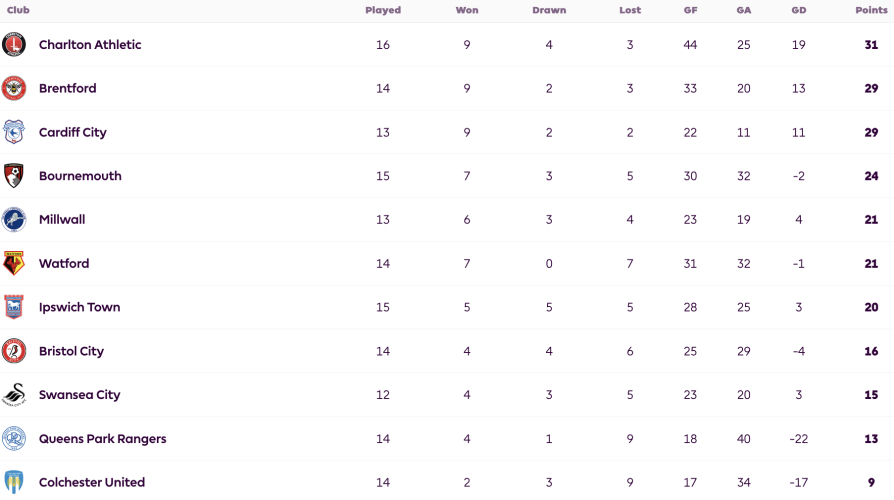Select the Millwall badge icon
Image resolution: width=894 pixels, height=500 pixels.
[14, 219]
